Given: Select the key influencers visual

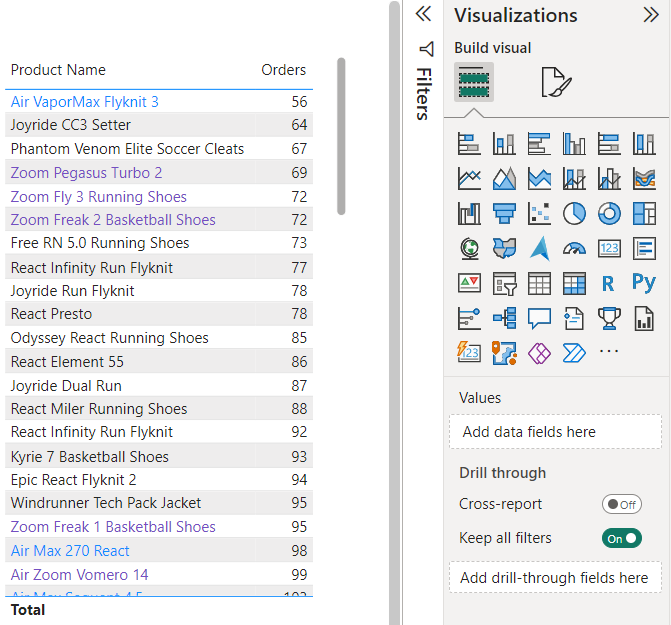Looking at the screenshot, I should tap(469, 319).
